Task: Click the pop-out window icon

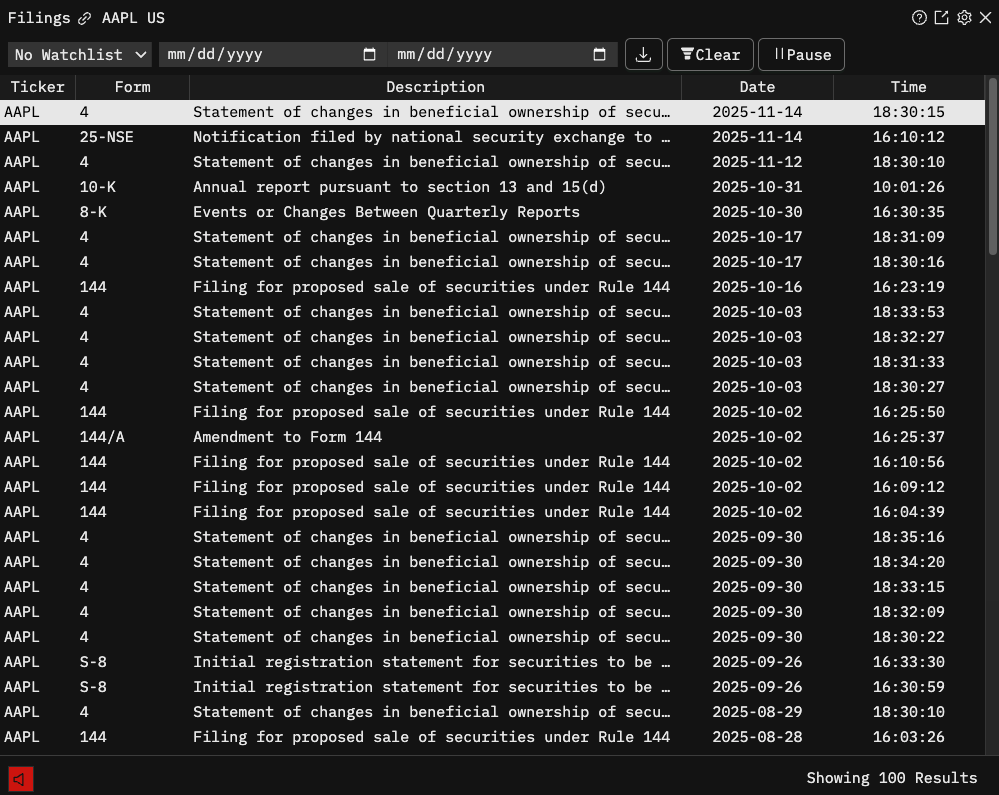Action: point(941,17)
